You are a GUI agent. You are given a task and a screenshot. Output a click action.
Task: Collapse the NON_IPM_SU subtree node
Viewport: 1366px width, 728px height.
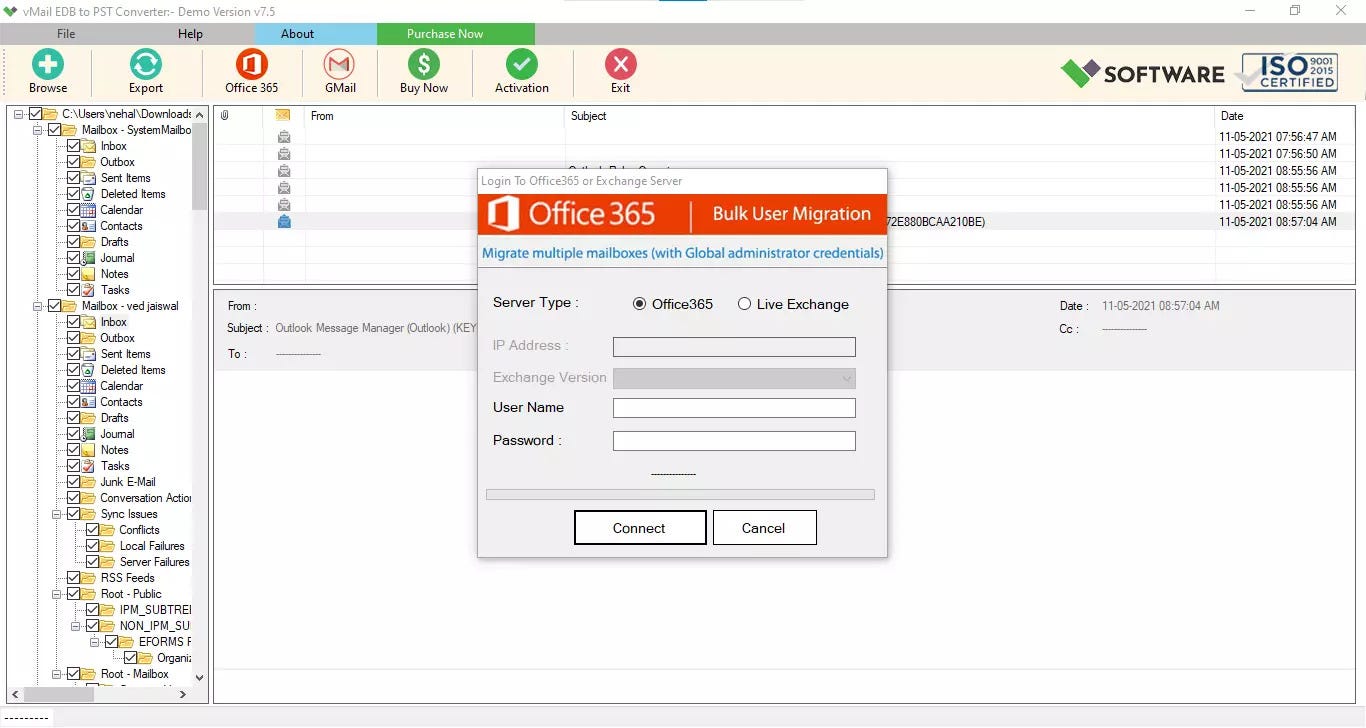click(x=76, y=626)
